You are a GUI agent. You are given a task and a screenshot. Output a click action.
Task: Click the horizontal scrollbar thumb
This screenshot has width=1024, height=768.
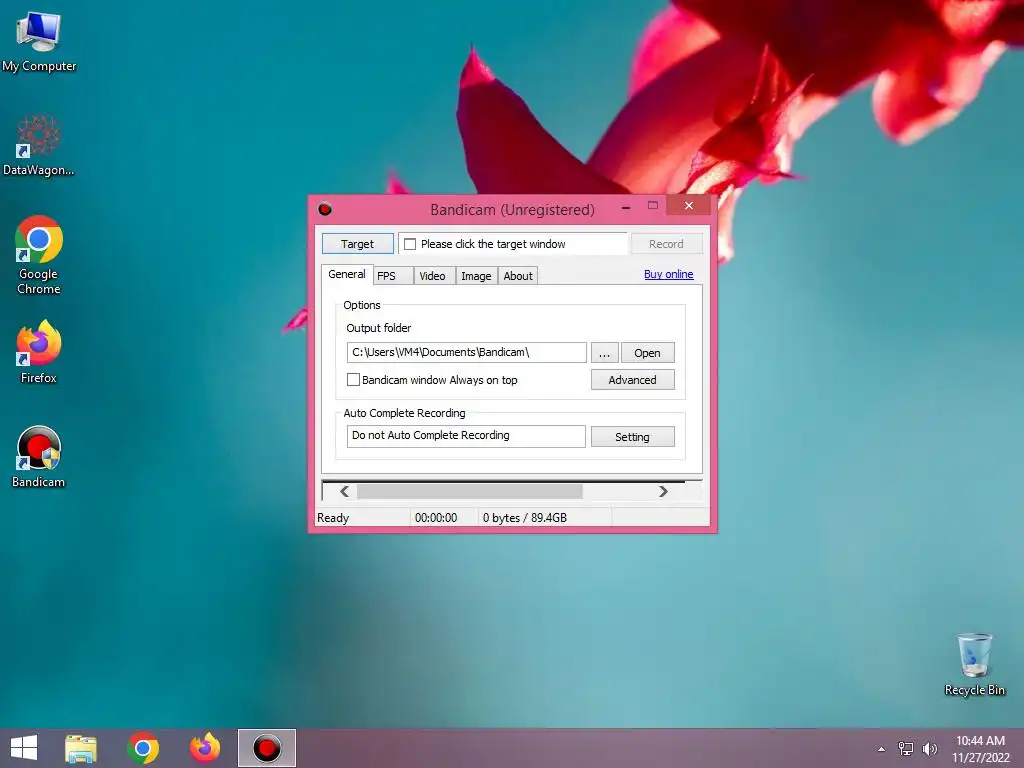point(470,491)
